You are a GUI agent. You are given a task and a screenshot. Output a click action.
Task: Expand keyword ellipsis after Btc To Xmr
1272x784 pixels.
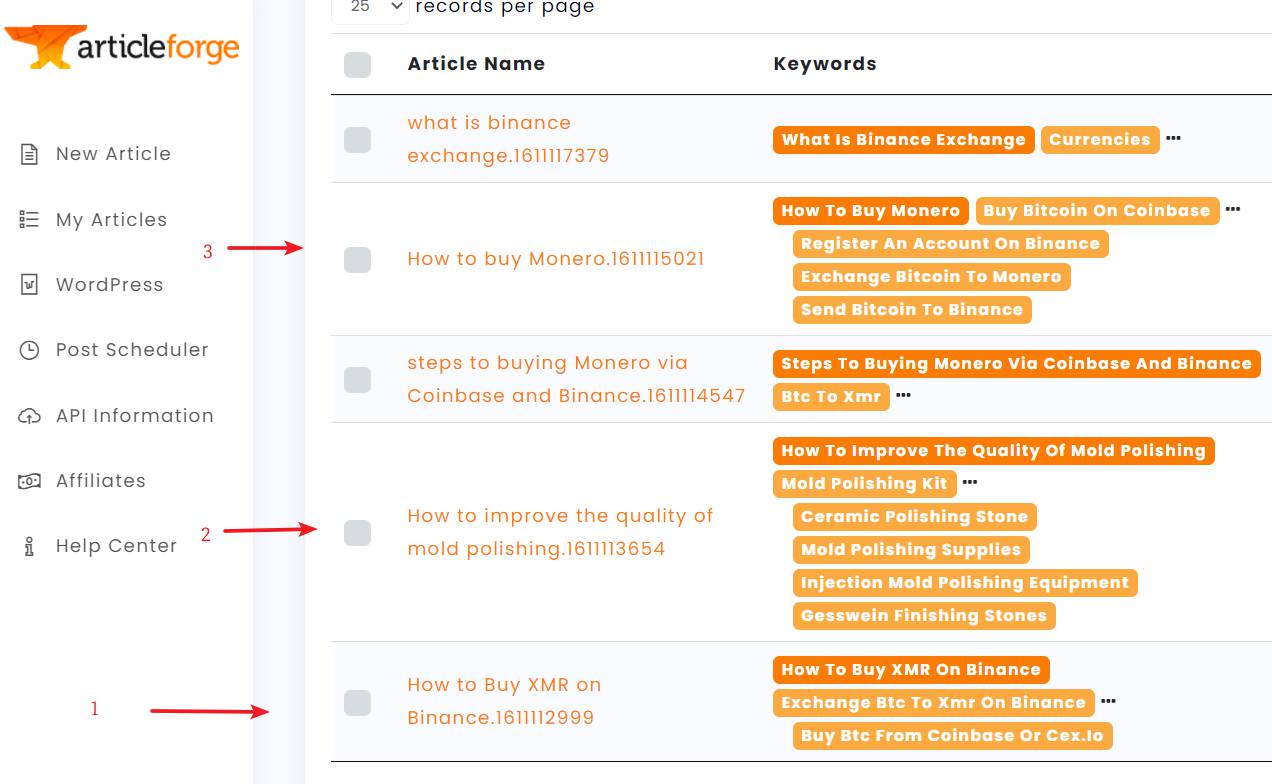903,395
